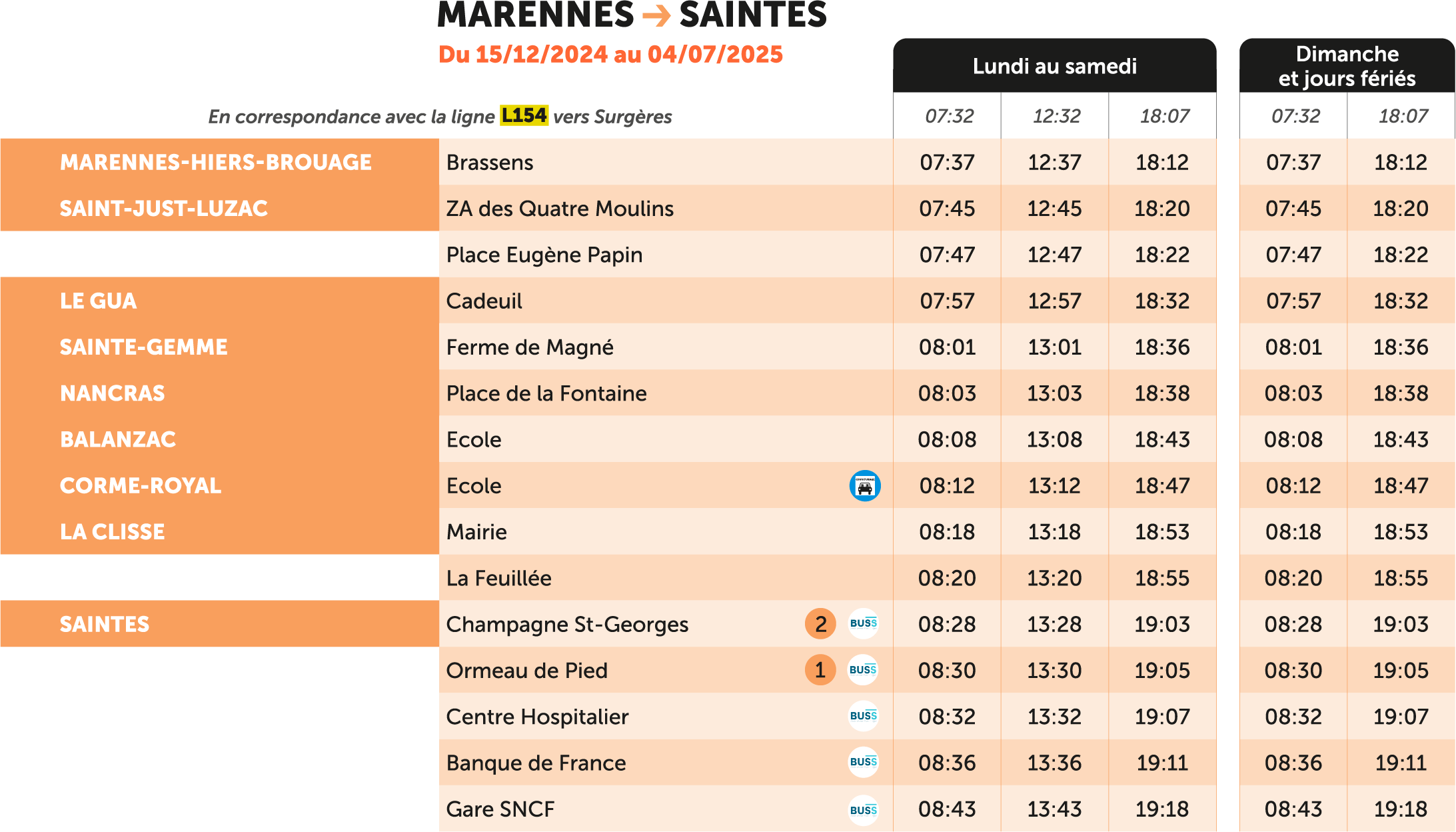This screenshot has height=832, width=1456.
Task: Click the Place de la Fontaine stop
Action: [546, 393]
